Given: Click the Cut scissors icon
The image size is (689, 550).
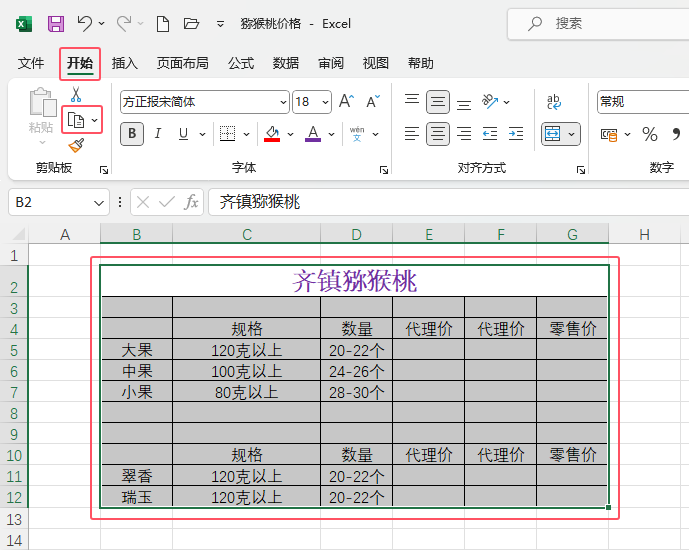Looking at the screenshot, I should [x=76, y=94].
